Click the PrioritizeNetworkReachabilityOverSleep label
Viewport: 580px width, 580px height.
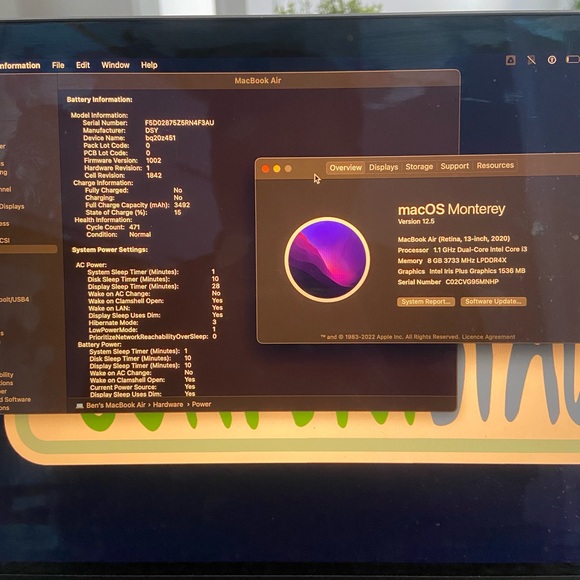pos(149,337)
